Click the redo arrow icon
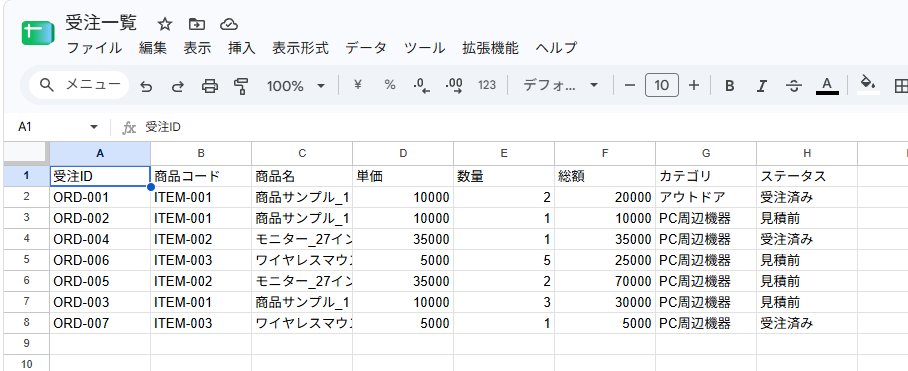The width and height of the screenshot is (908, 371). click(x=178, y=86)
